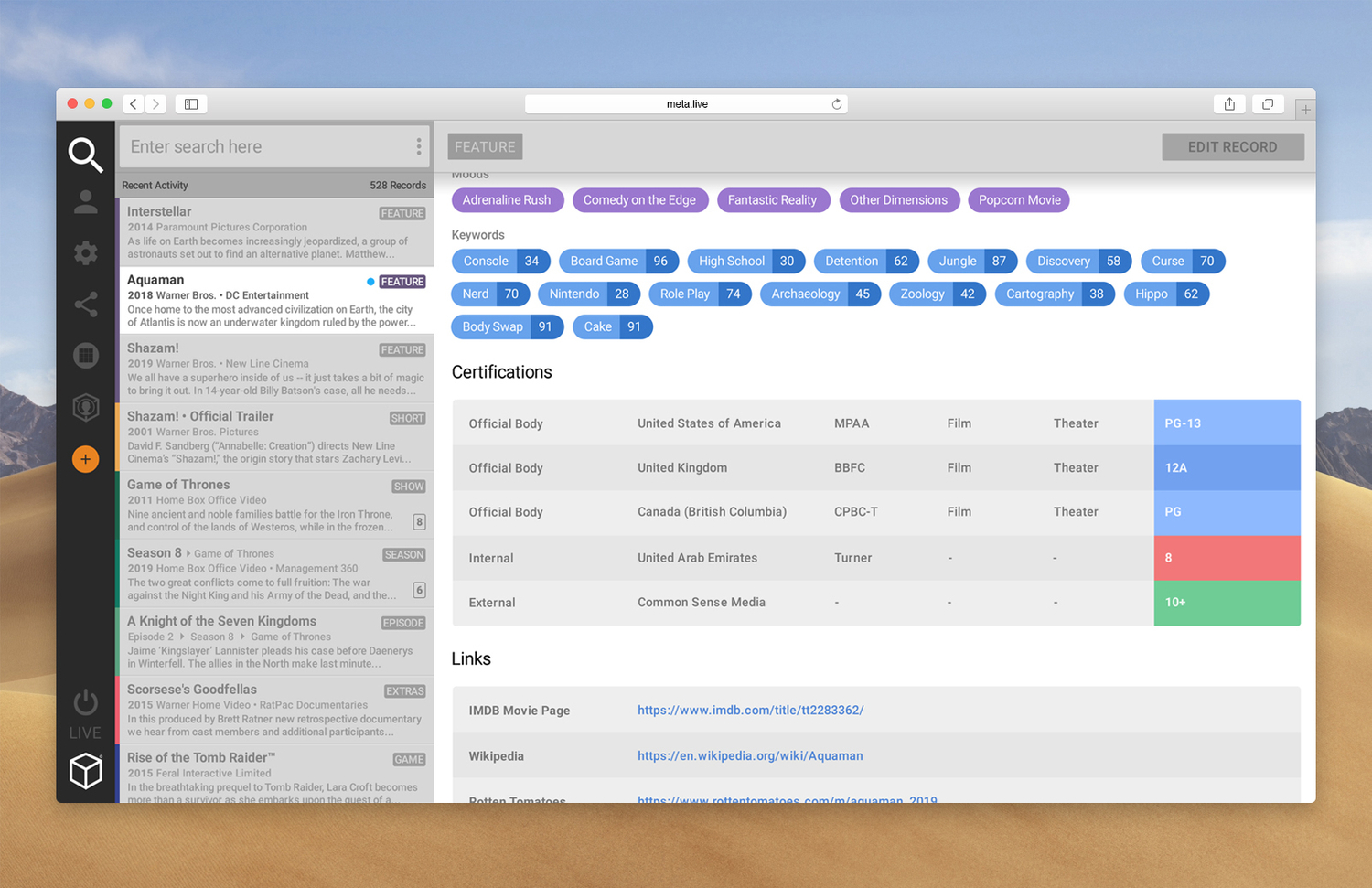
Task: Click 528 Records text in list header
Action: coord(398,185)
